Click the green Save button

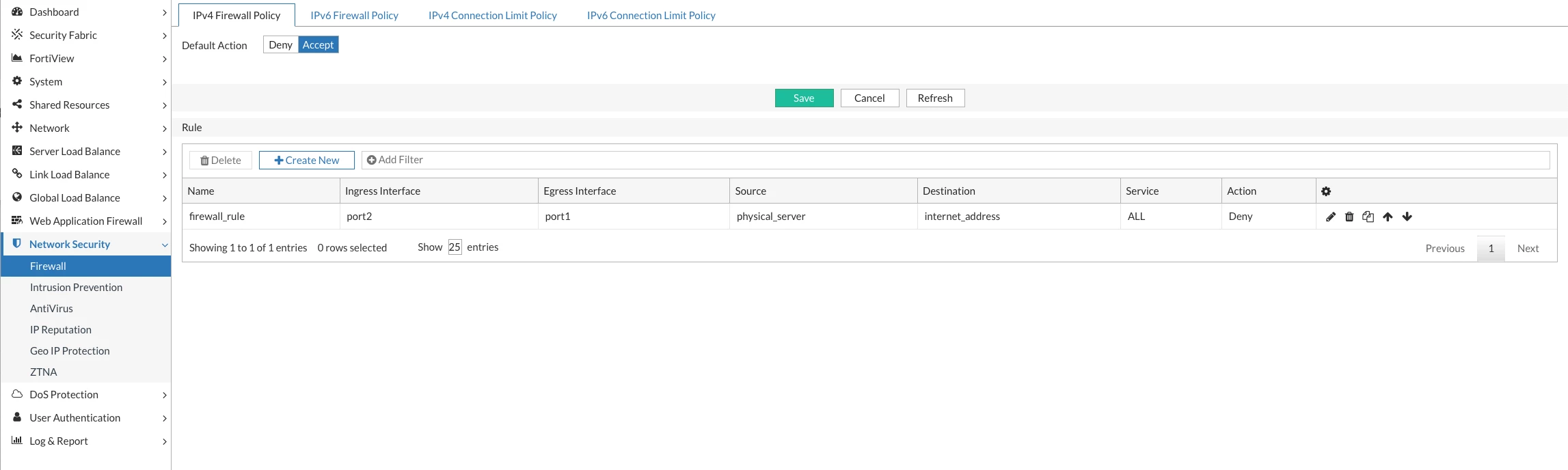[x=804, y=98]
